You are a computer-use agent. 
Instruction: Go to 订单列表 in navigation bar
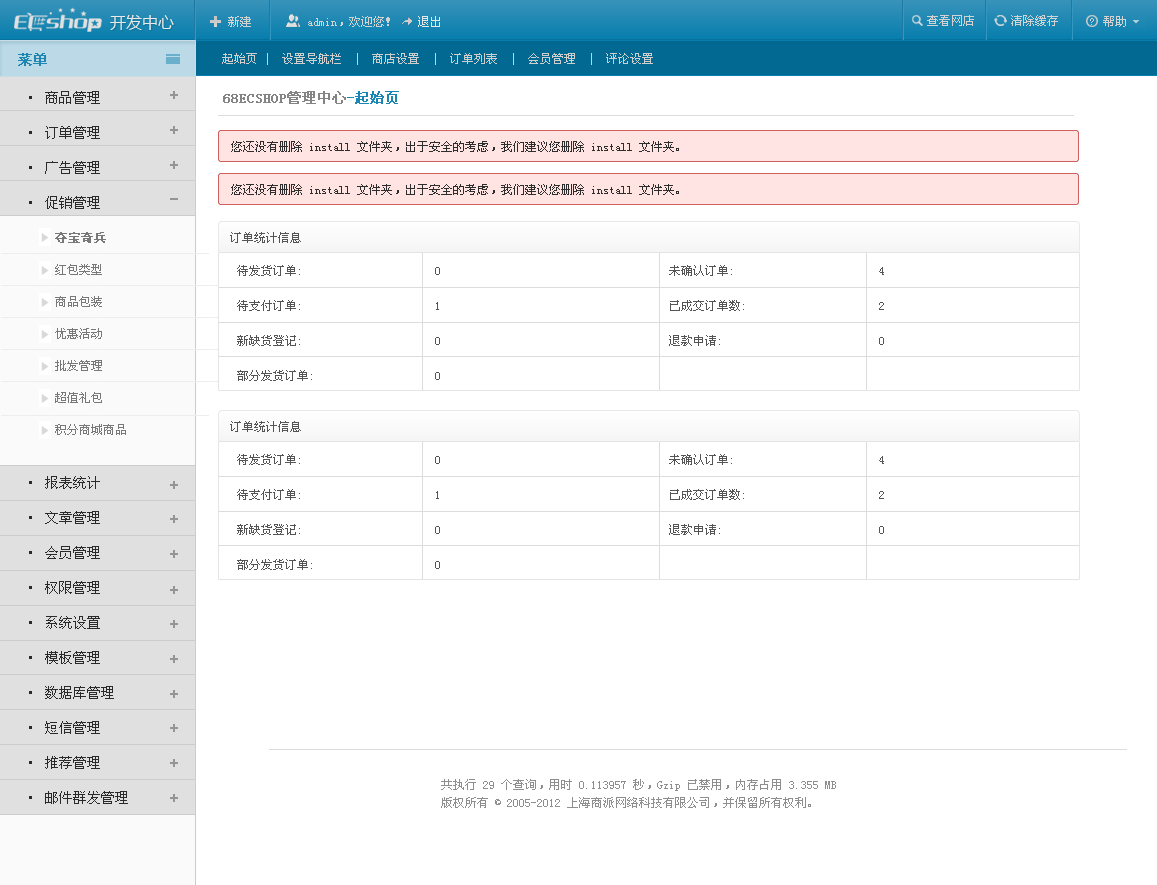tap(473, 59)
